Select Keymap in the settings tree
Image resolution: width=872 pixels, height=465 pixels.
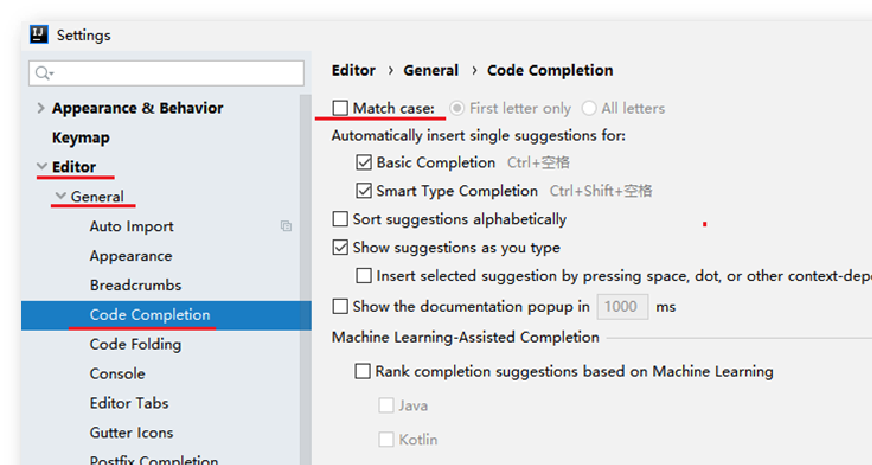tap(81, 137)
